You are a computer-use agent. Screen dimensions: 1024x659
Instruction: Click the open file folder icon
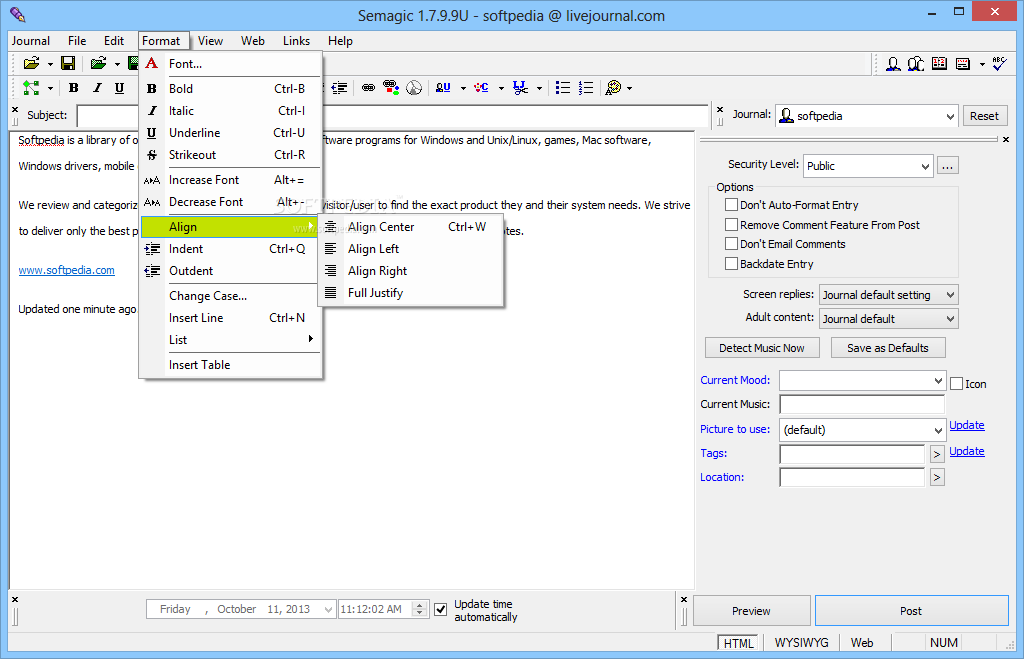click(x=31, y=63)
